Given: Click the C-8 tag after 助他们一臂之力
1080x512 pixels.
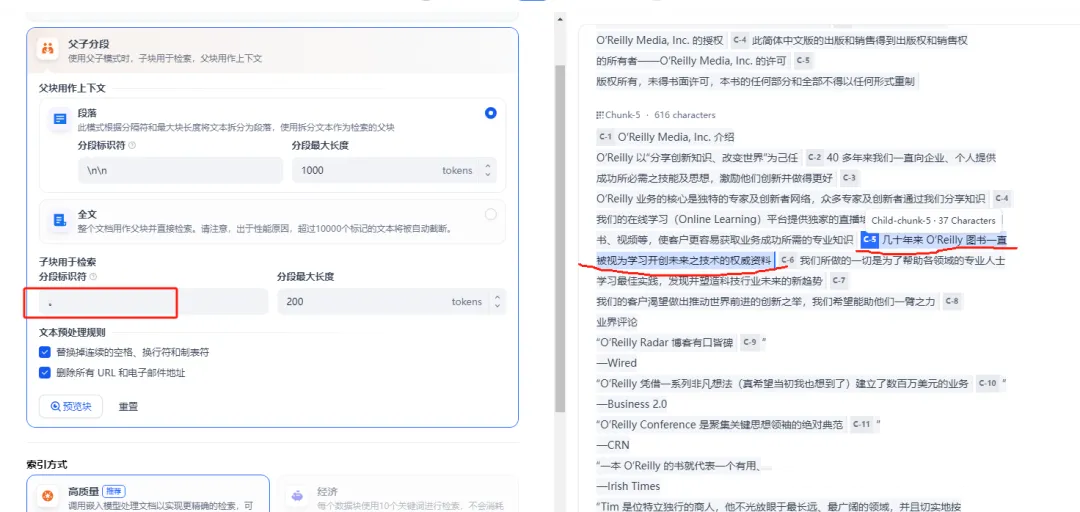Looking at the screenshot, I should 951,301.
